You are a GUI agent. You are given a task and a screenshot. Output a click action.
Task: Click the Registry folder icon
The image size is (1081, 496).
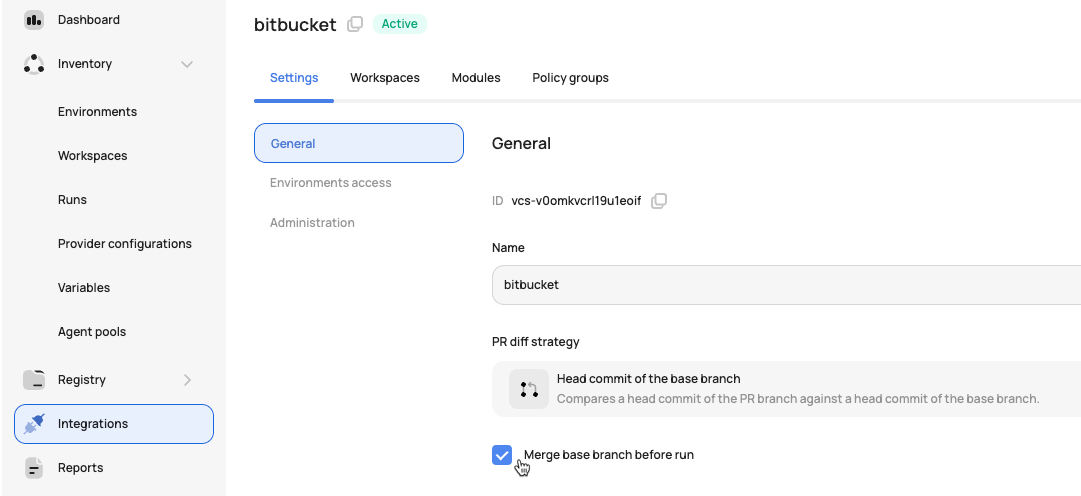click(x=34, y=380)
